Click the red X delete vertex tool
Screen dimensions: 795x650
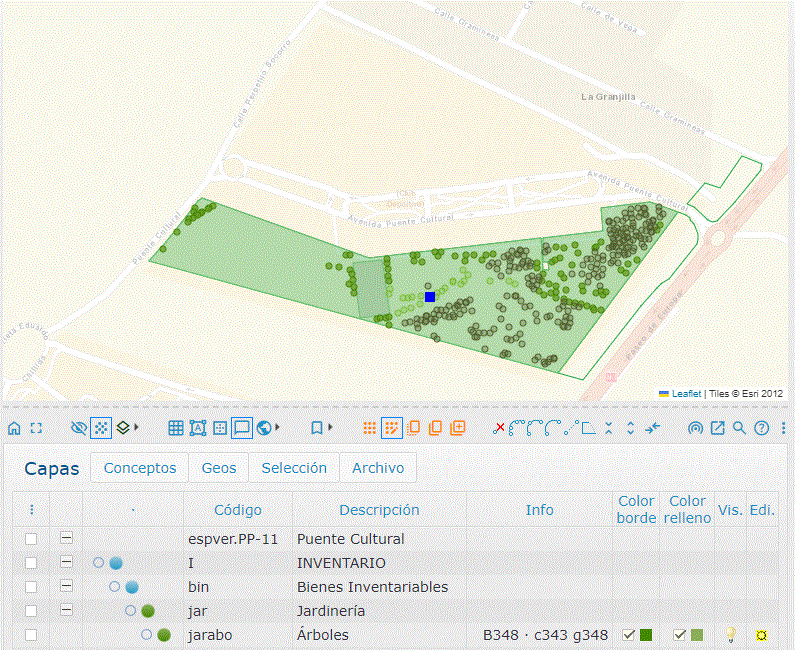point(499,428)
